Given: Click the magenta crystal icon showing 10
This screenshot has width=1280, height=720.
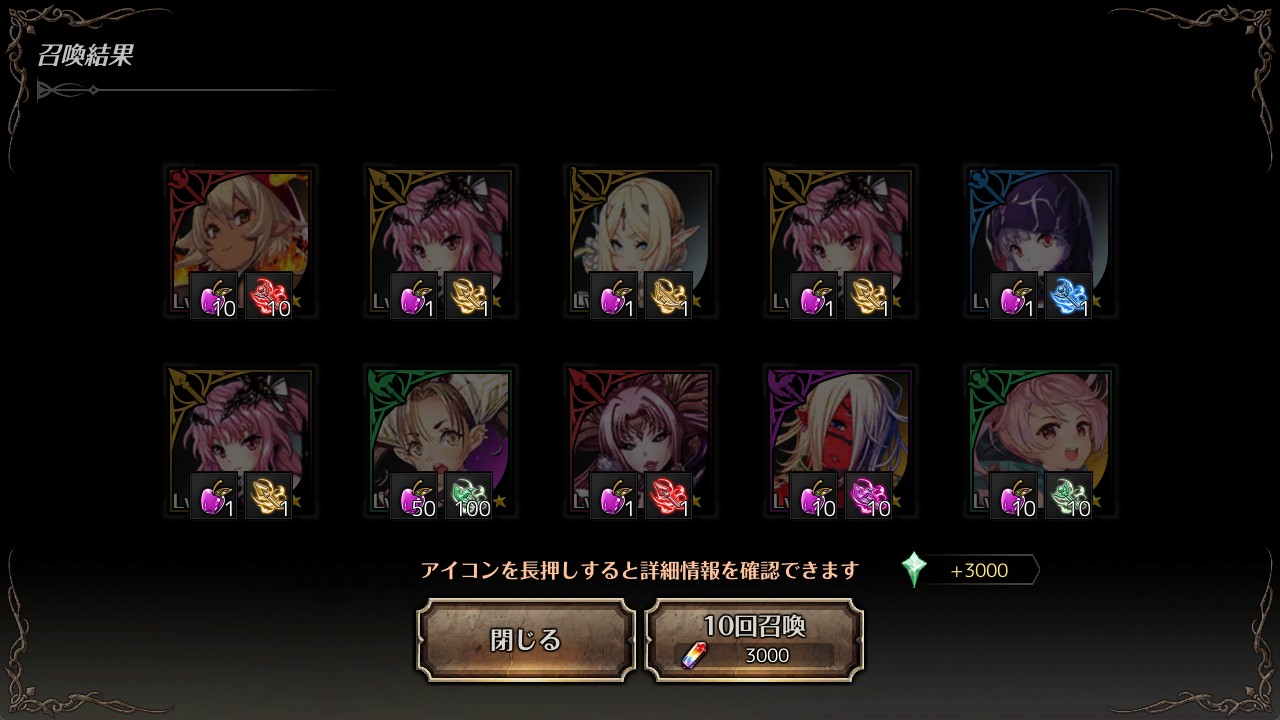Looking at the screenshot, I should (x=868, y=496).
